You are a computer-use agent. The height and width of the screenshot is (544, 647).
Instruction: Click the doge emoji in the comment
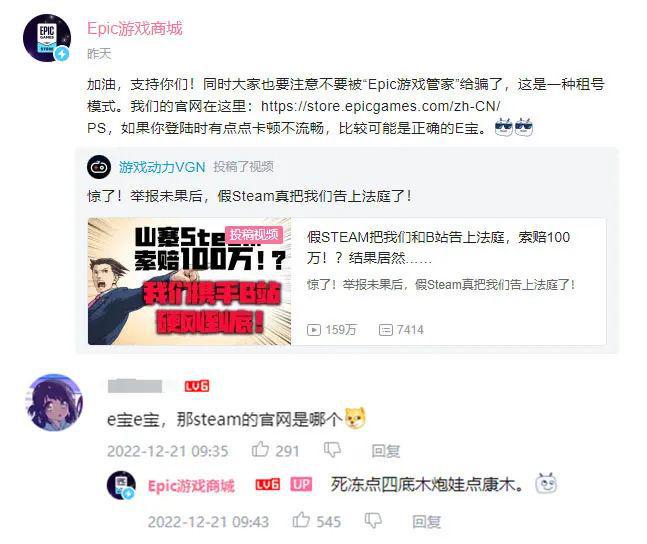coord(355,418)
